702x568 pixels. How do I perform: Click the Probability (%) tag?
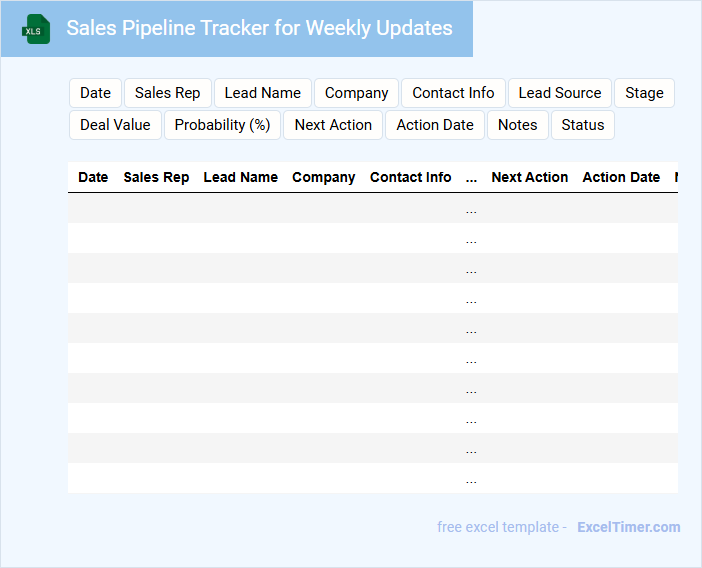(222, 125)
